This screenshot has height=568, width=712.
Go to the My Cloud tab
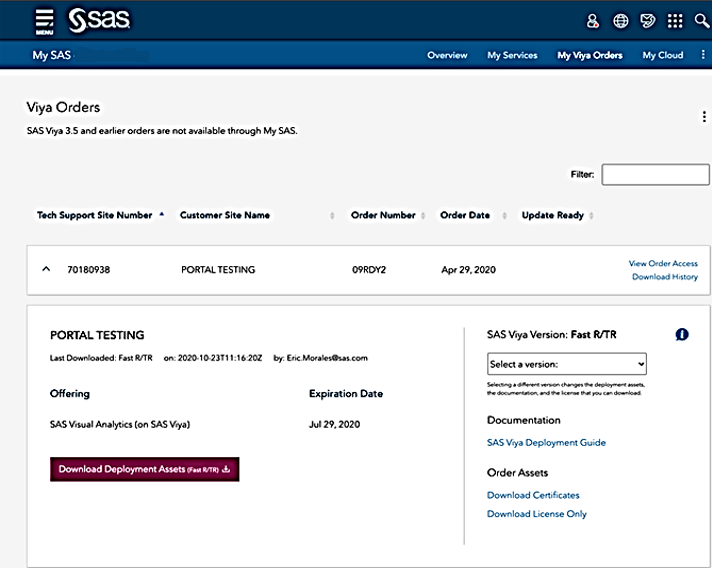pos(663,55)
